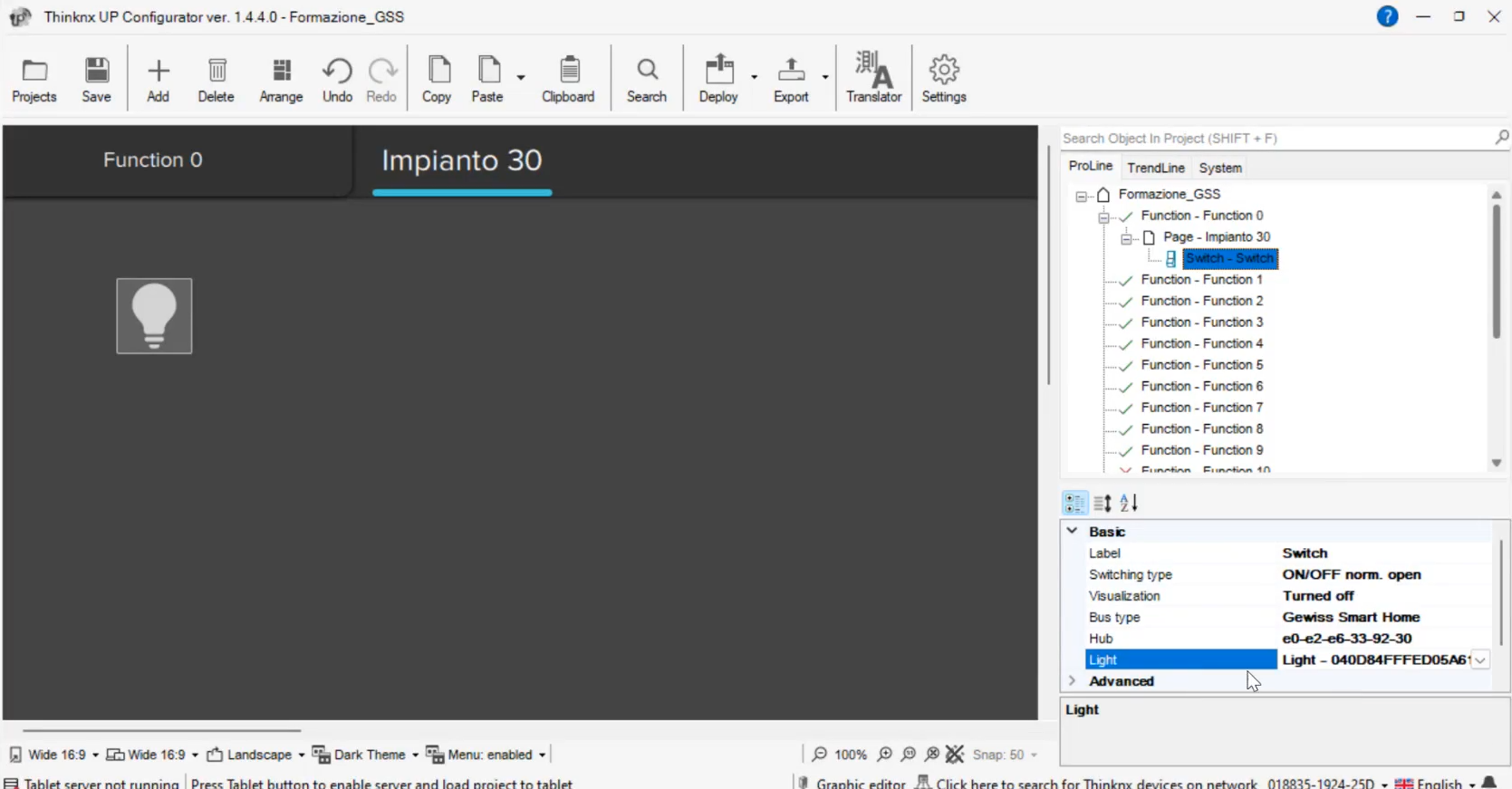The width and height of the screenshot is (1512, 789).
Task: Paste from the toolbar
Action: tap(487, 80)
